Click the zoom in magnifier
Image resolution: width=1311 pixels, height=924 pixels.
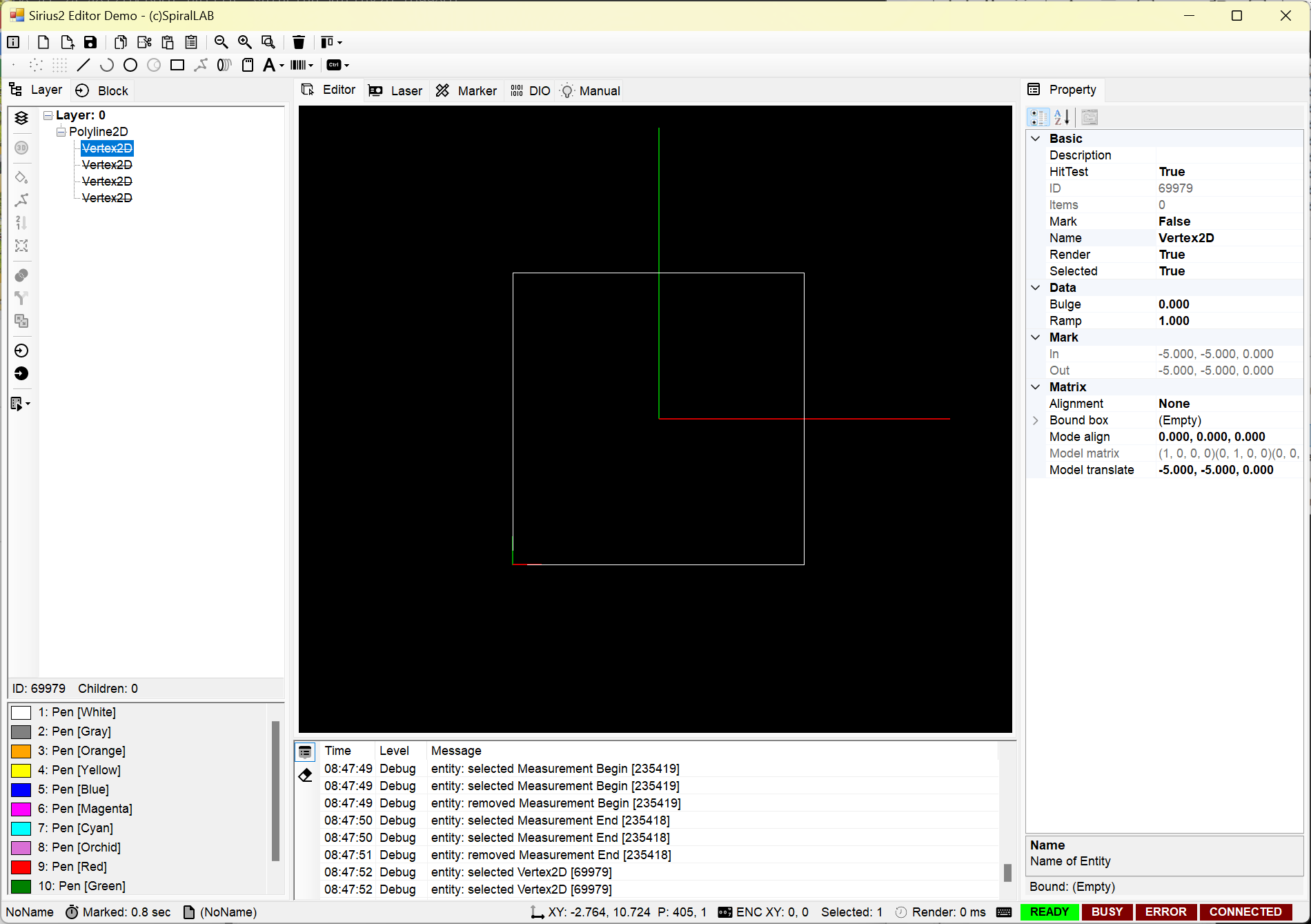click(245, 42)
